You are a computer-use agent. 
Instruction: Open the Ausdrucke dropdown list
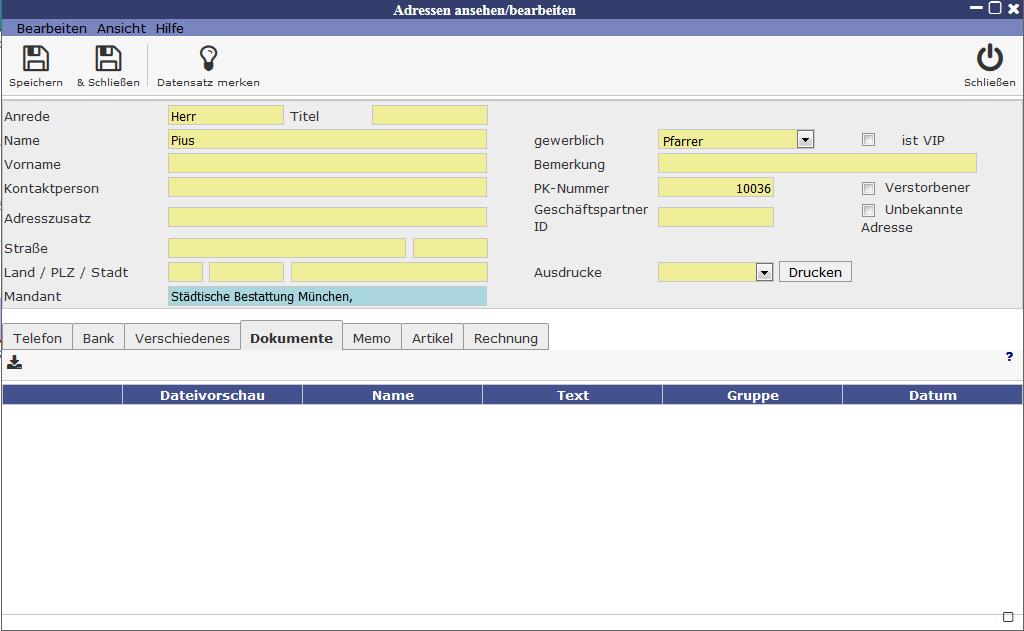tap(764, 272)
